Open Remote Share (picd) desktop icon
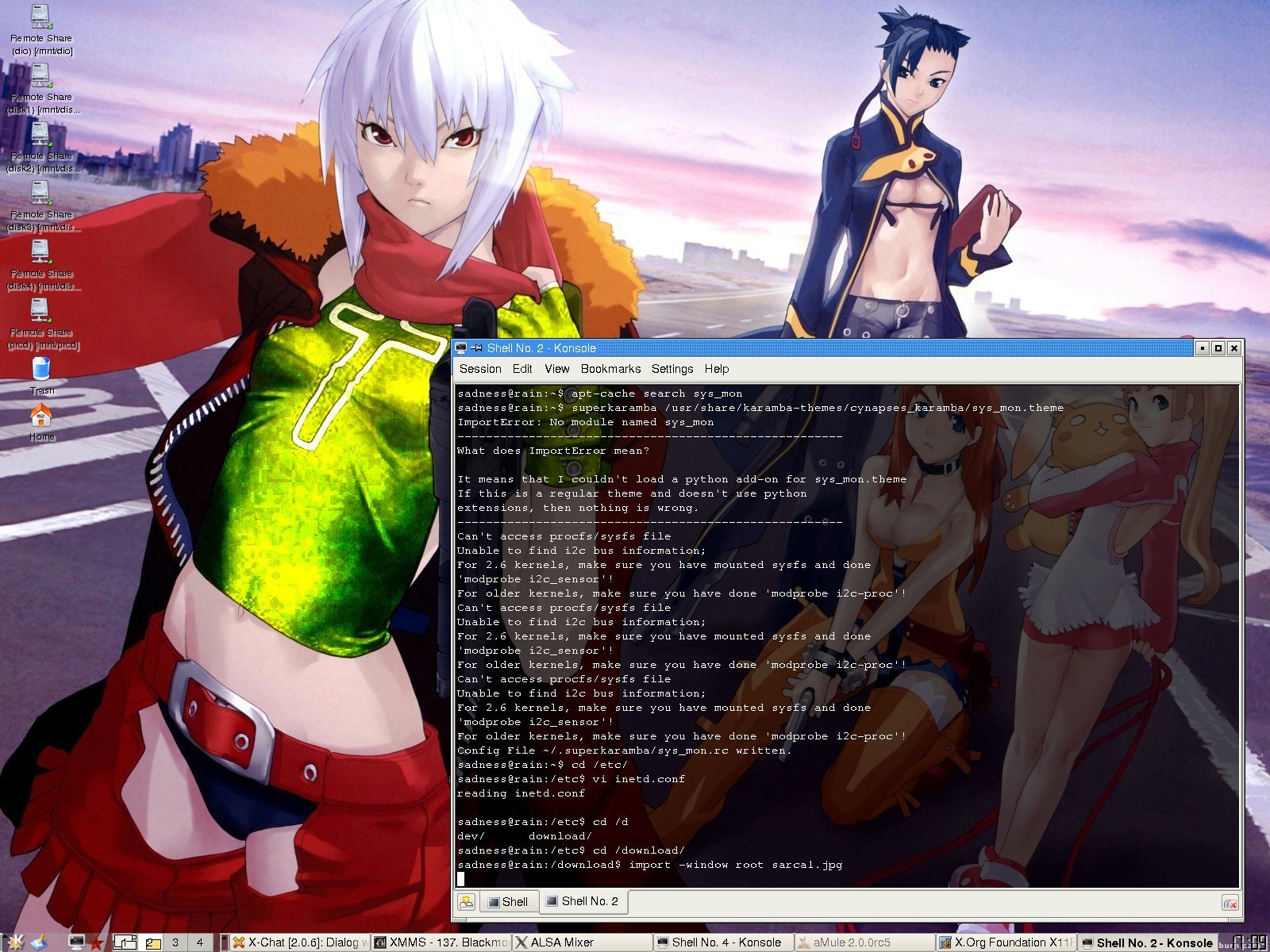 coord(41,323)
